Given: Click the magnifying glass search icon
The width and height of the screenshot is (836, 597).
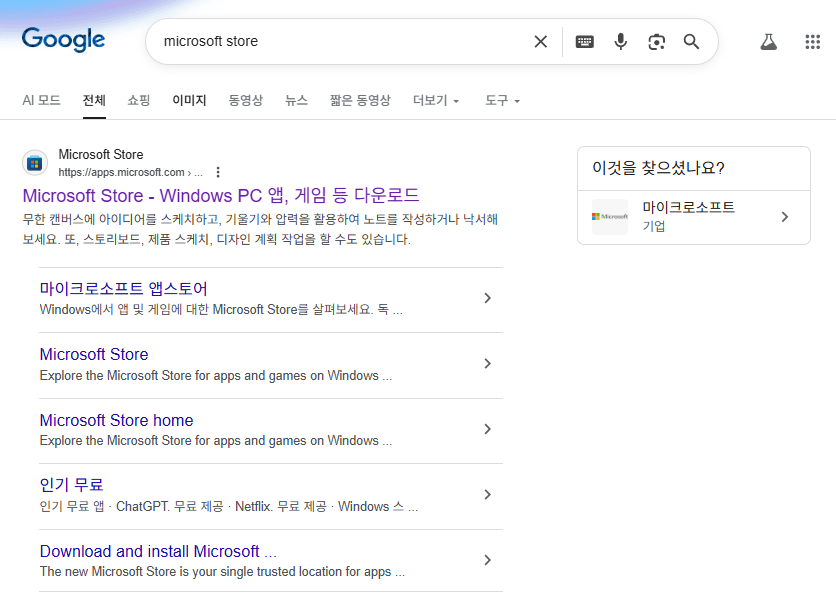Looking at the screenshot, I should point(691,41).
